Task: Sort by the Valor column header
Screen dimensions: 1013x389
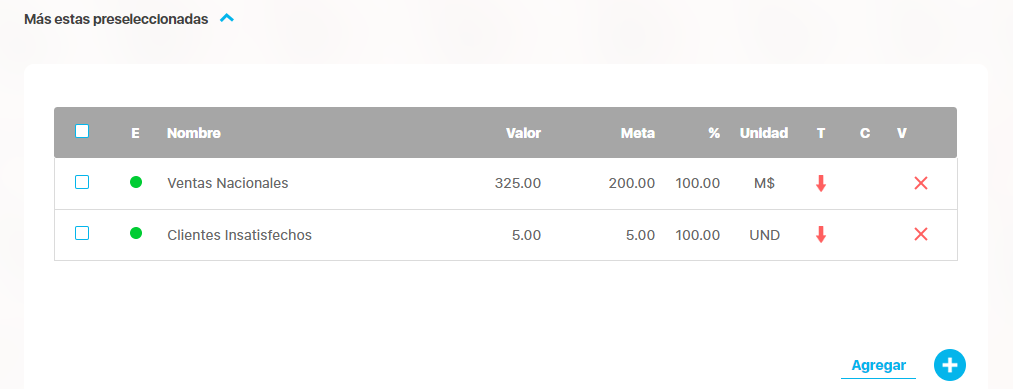Action: tap(523, 133)
